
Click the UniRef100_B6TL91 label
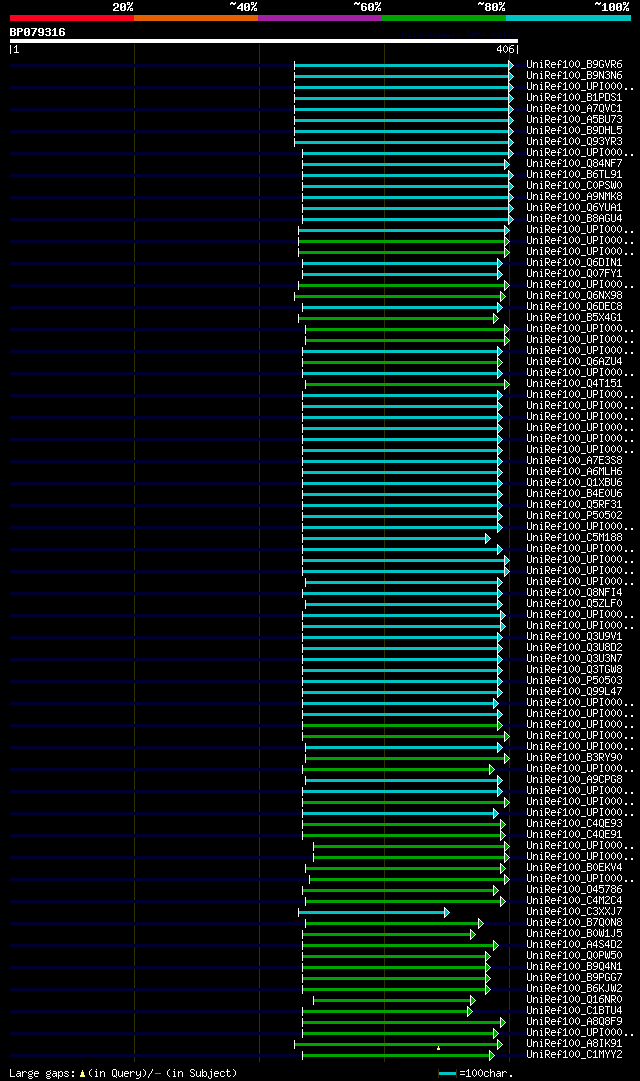point(574,175)
